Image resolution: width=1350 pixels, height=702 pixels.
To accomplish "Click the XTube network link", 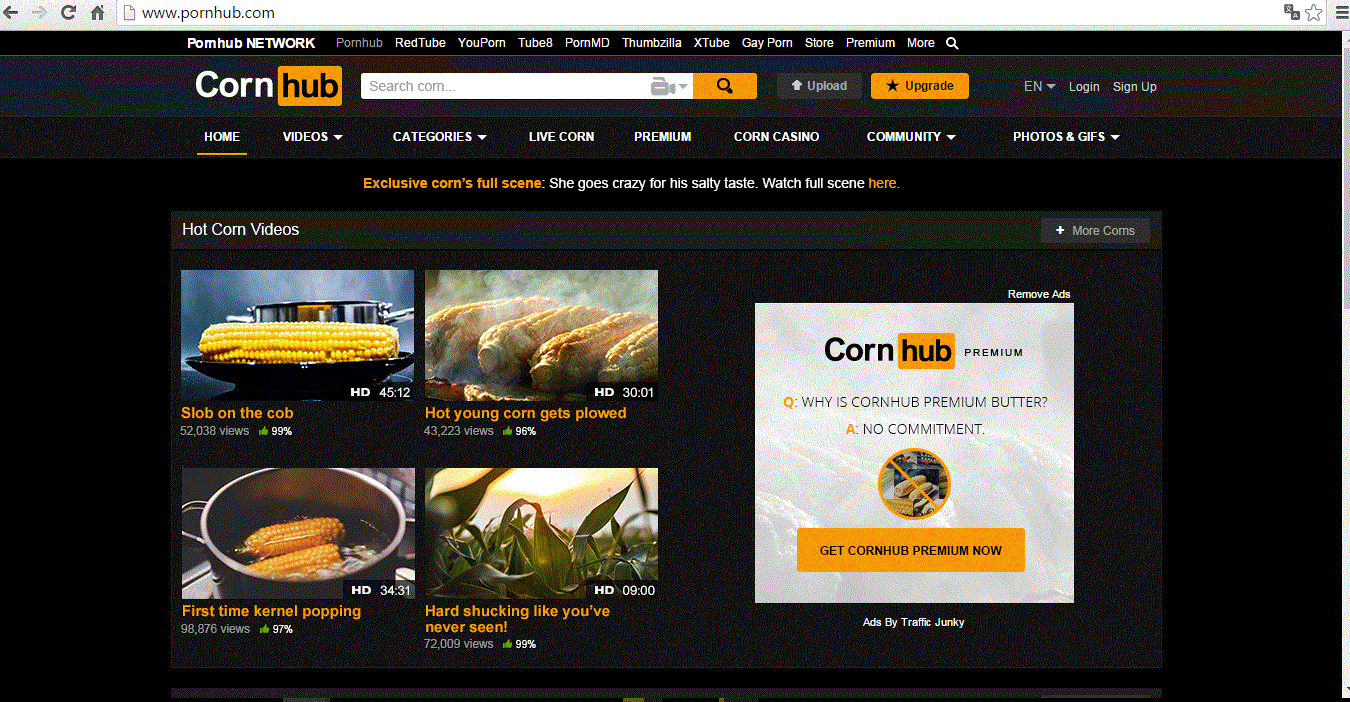I will [712, 43].
